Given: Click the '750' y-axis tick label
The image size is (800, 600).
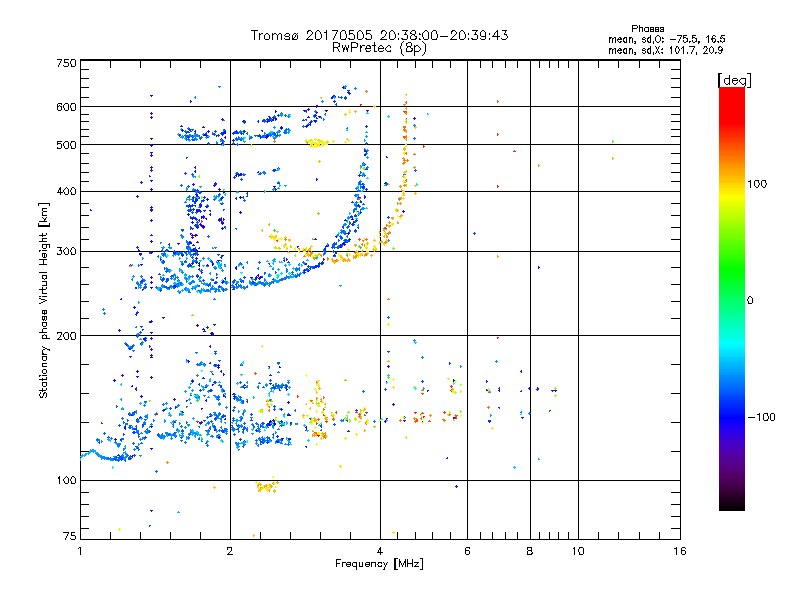Looking at the screenshot, I should tap(66, 63).
